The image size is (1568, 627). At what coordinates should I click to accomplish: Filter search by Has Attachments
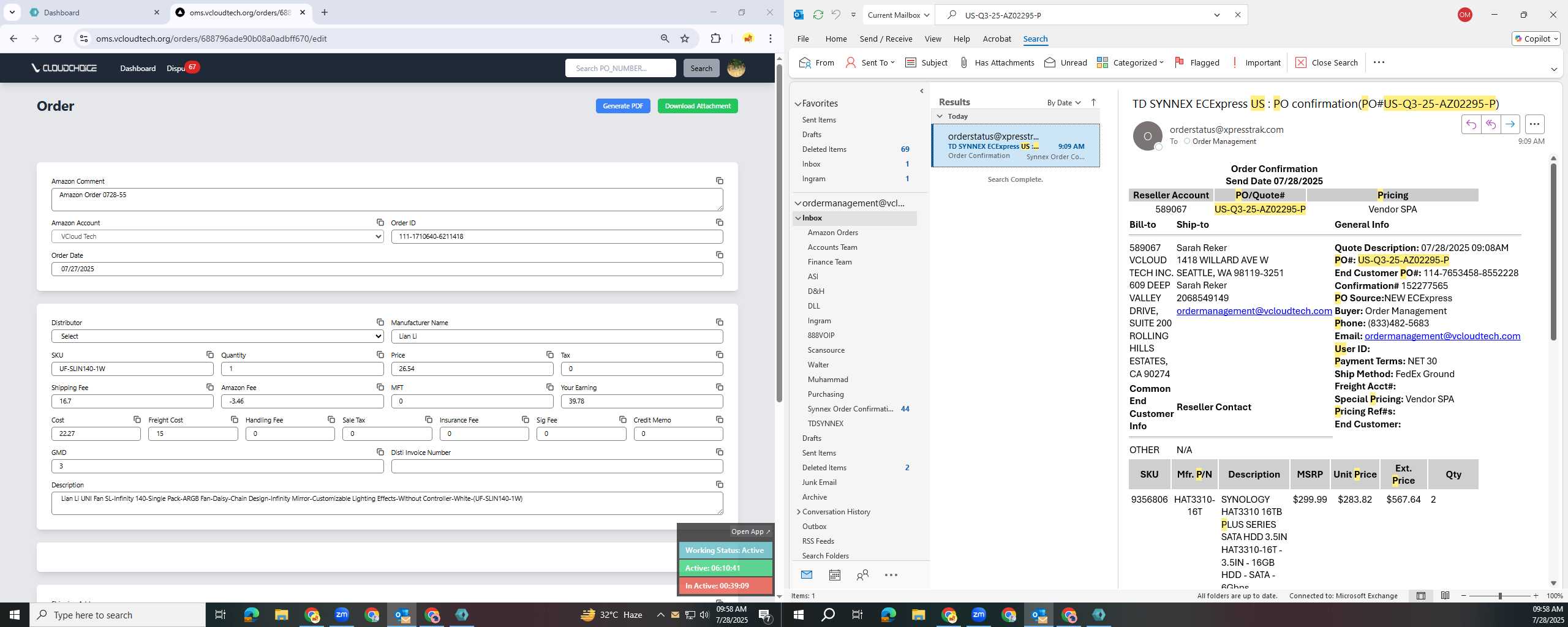click(997, 62)
